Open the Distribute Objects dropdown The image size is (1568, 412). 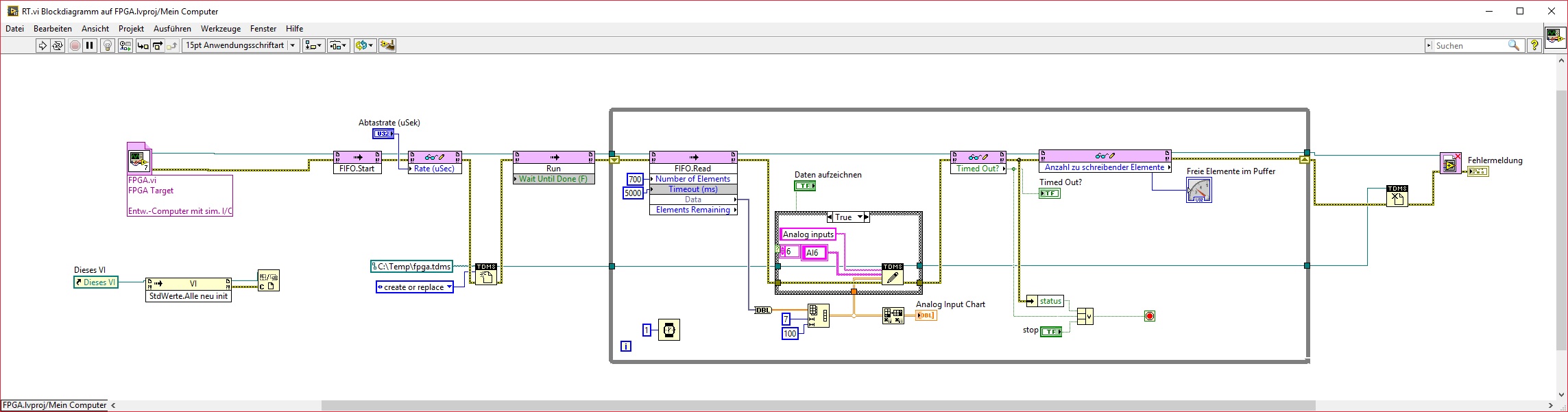point(339,45)
